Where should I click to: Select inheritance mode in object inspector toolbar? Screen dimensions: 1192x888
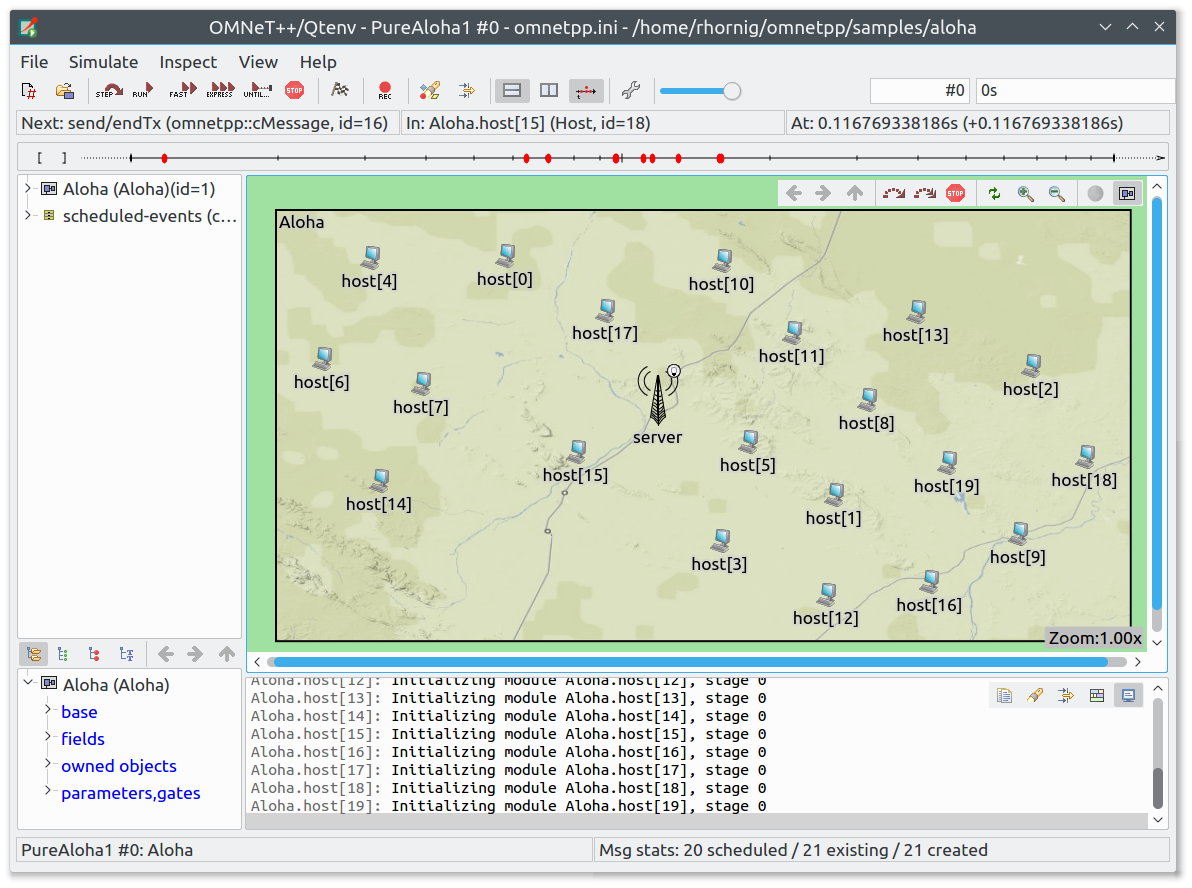(126, 654)
